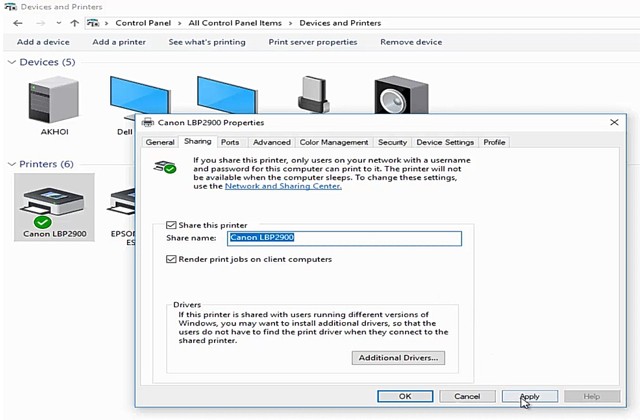The height and width of the screenshot is (420, 640).
Task: Select the USB dongle device icon
Action: (313, 94)
